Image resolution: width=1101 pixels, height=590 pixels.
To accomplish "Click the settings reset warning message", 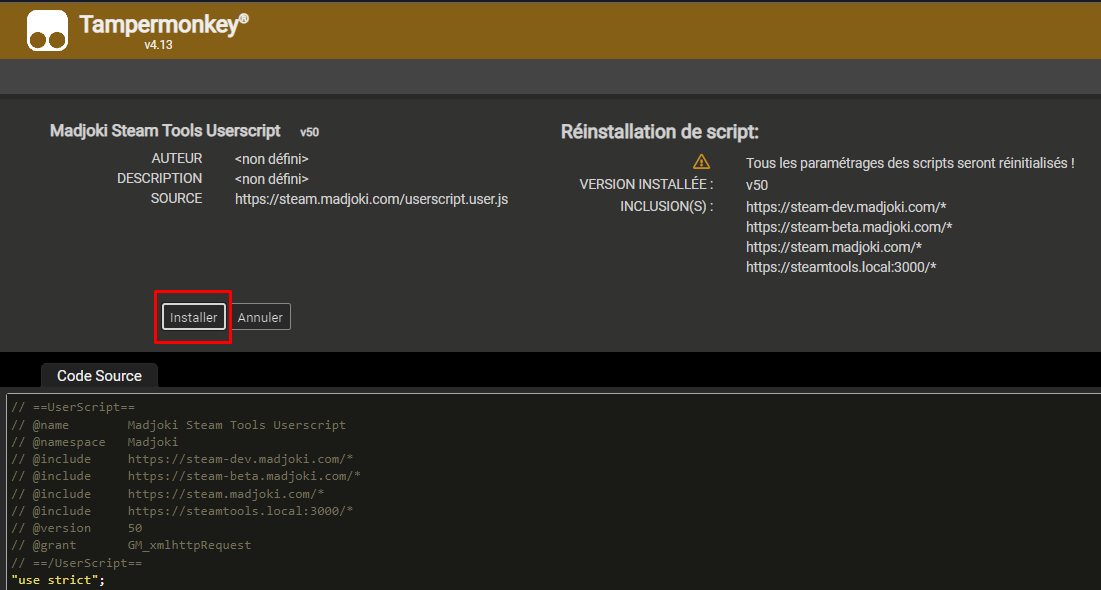I will point(910,163).
